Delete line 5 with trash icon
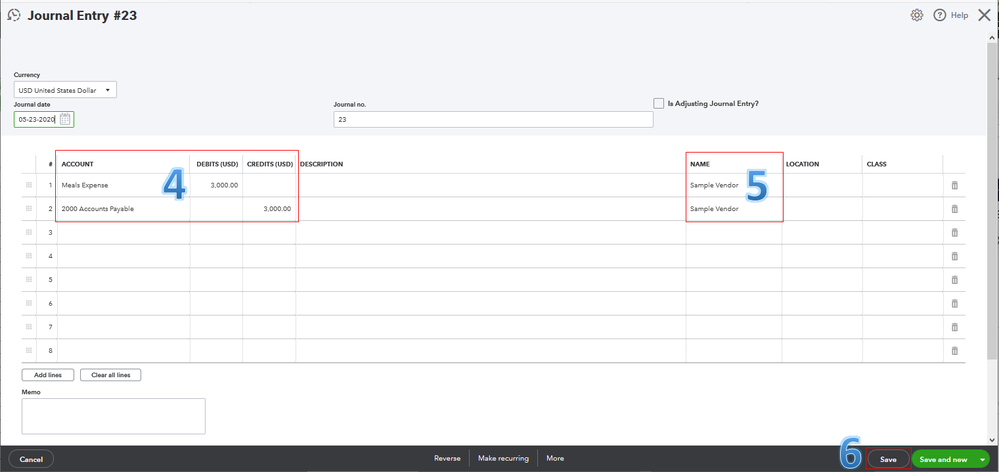 954,280
